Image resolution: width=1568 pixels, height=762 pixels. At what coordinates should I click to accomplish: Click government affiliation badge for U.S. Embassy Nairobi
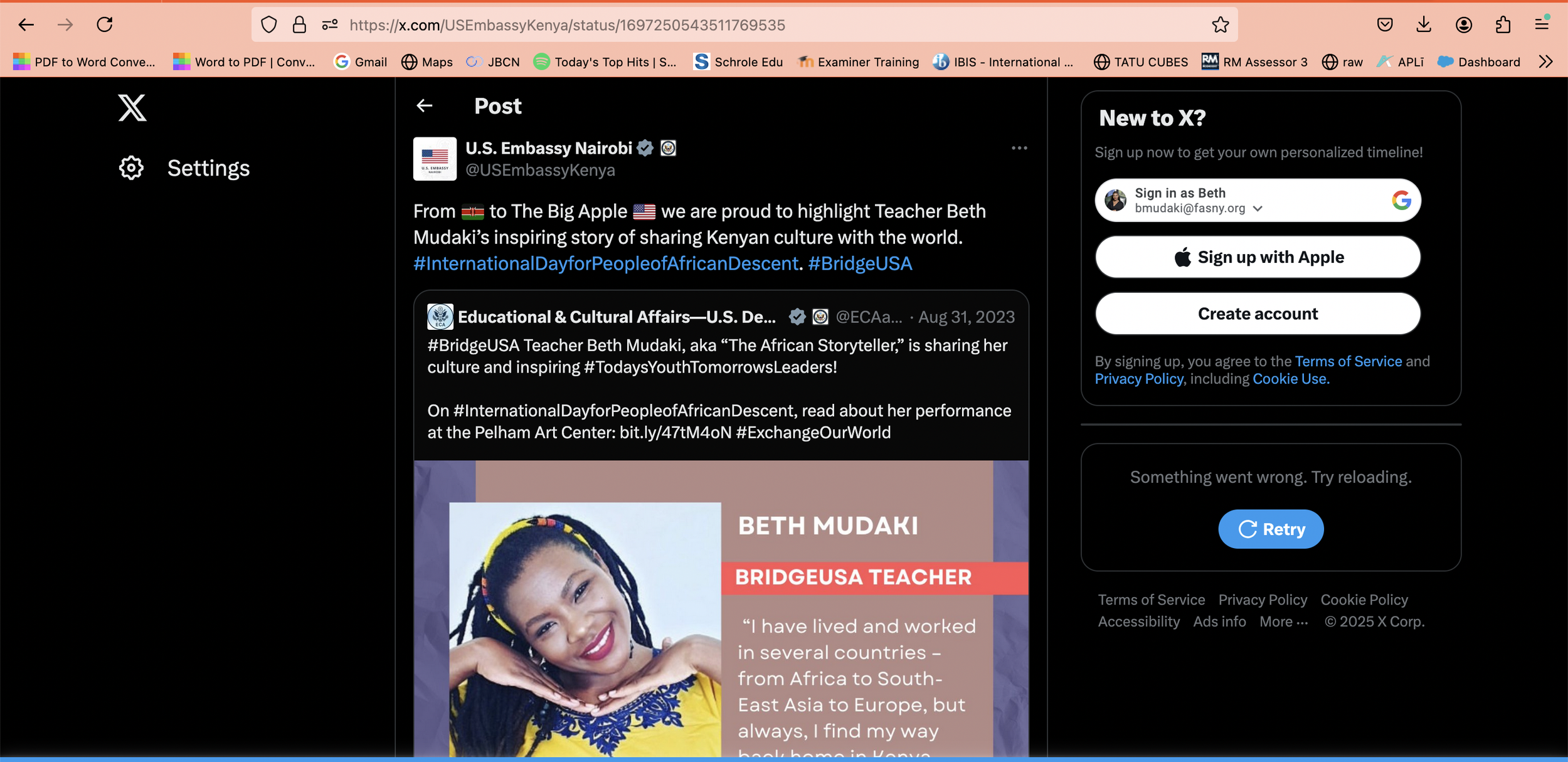click(668, 148)
